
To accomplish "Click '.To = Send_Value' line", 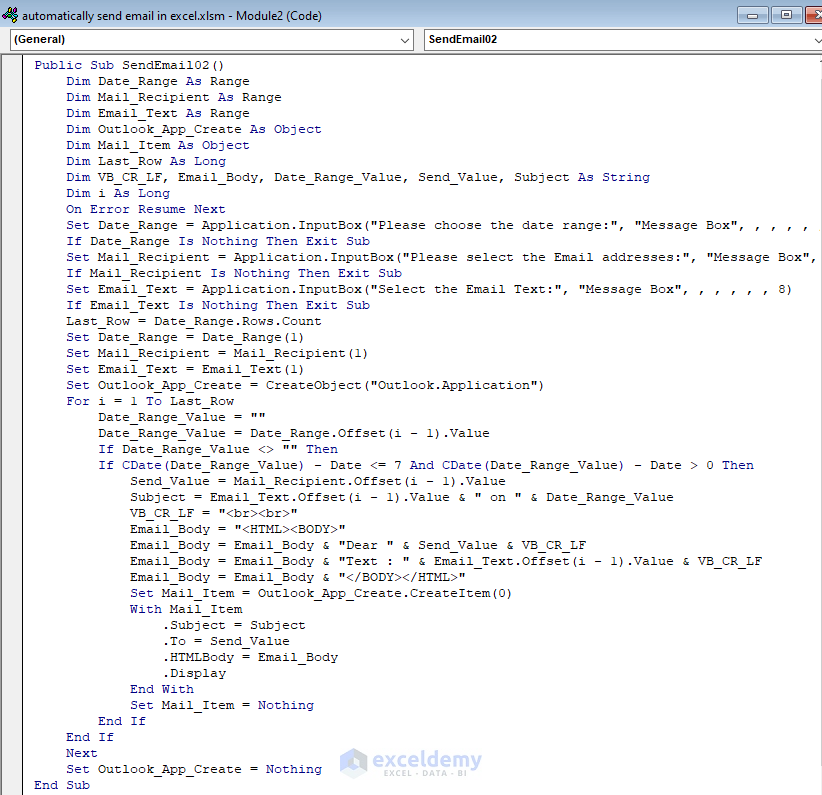I will [x=226, y=641].
